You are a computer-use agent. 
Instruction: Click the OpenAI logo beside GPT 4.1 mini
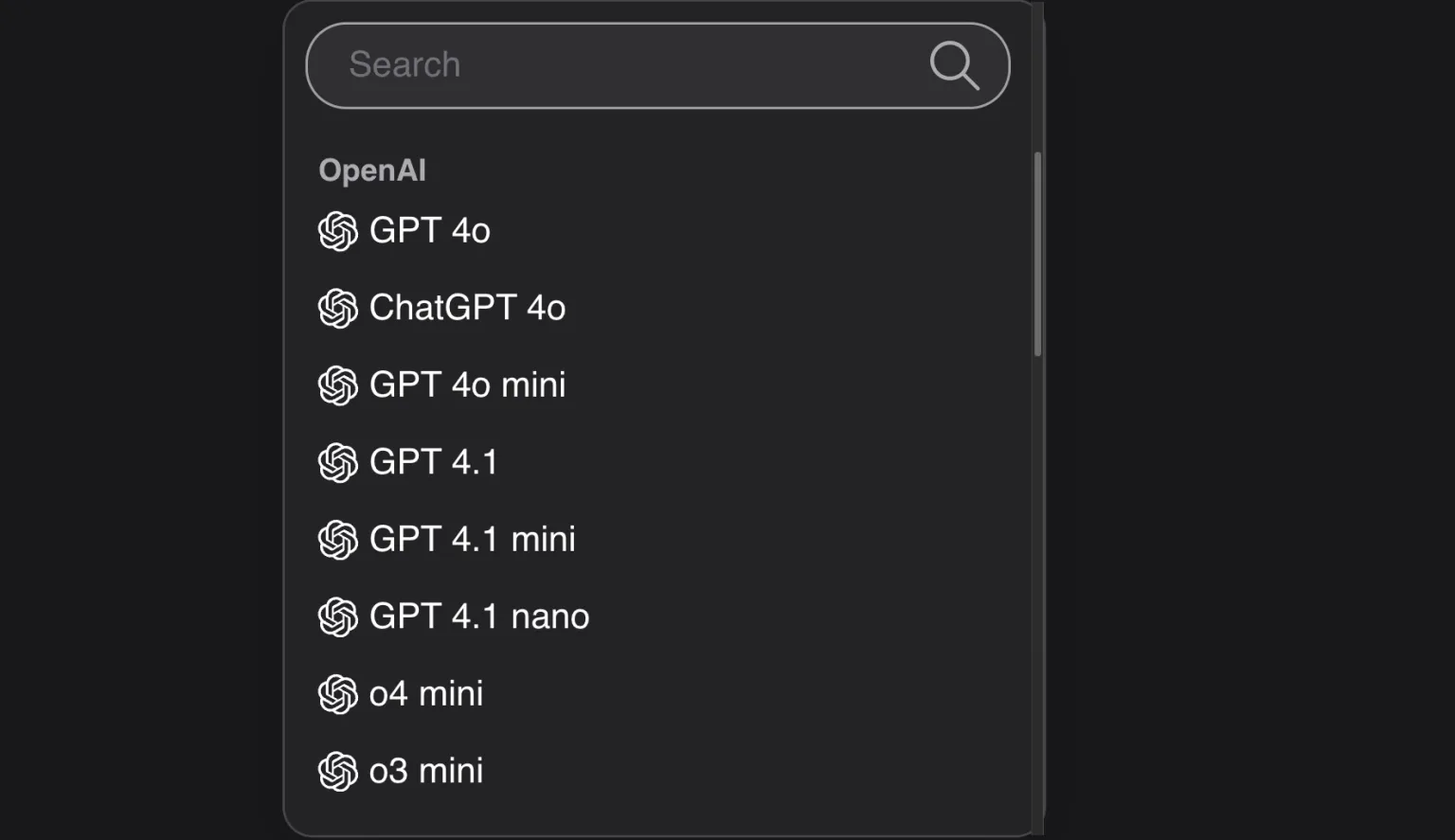(x=338, y=540)
